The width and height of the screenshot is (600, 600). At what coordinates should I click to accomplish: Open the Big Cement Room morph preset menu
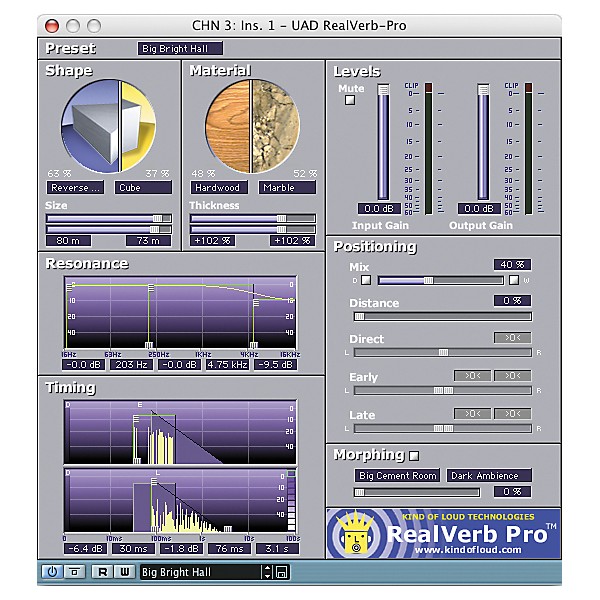[398, 476]
